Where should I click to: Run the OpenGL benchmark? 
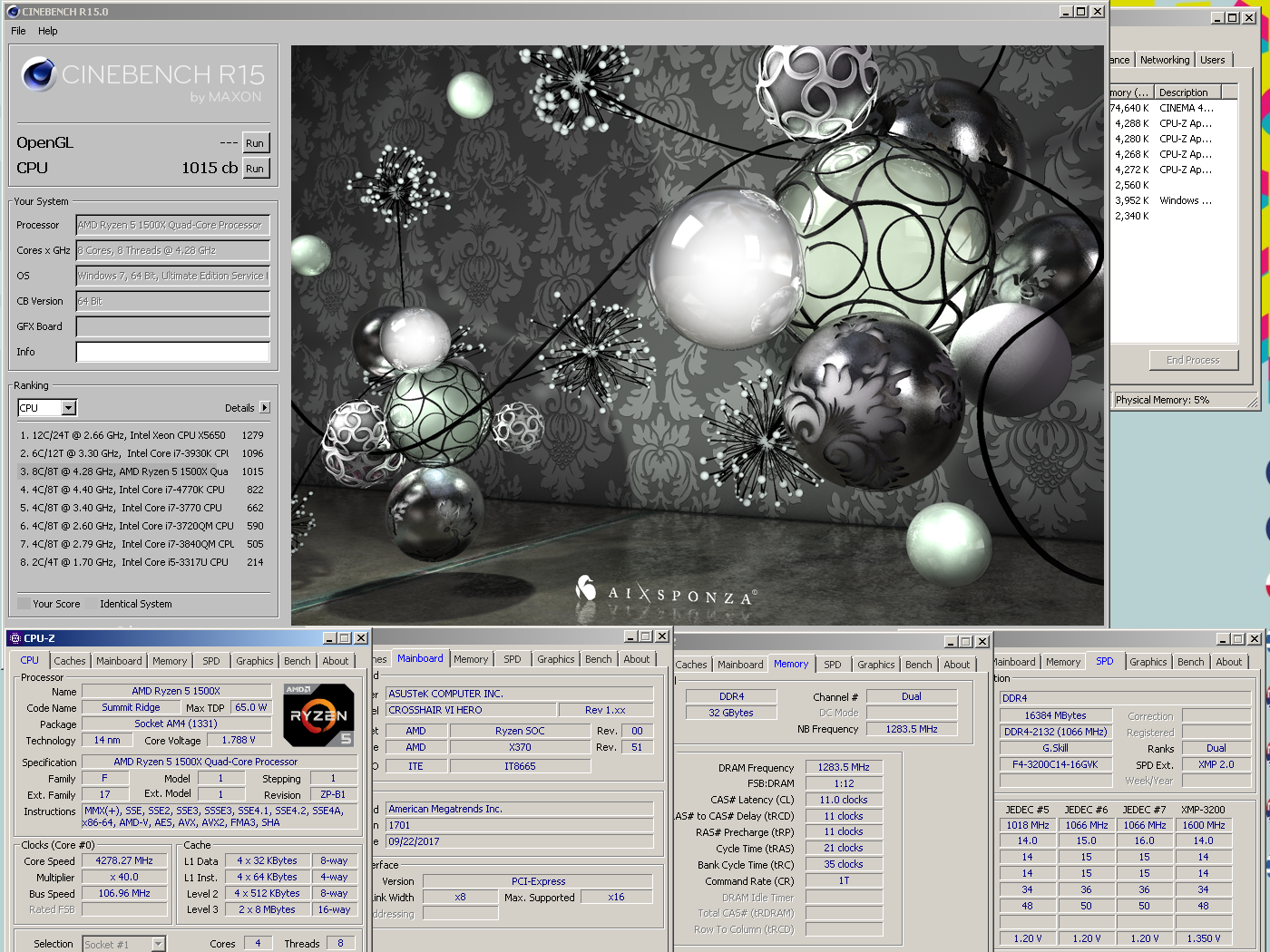click(x=255, y=143)
